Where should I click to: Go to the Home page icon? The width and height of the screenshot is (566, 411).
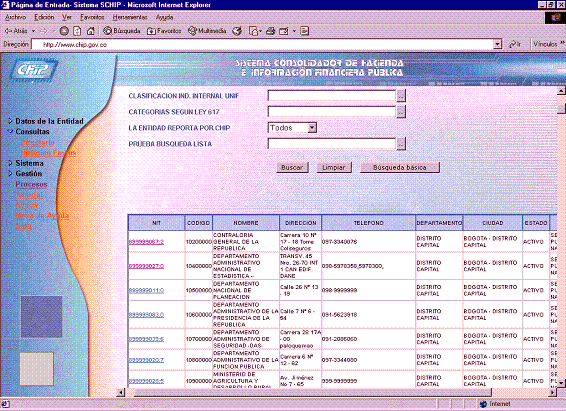(x=91, y=31)
